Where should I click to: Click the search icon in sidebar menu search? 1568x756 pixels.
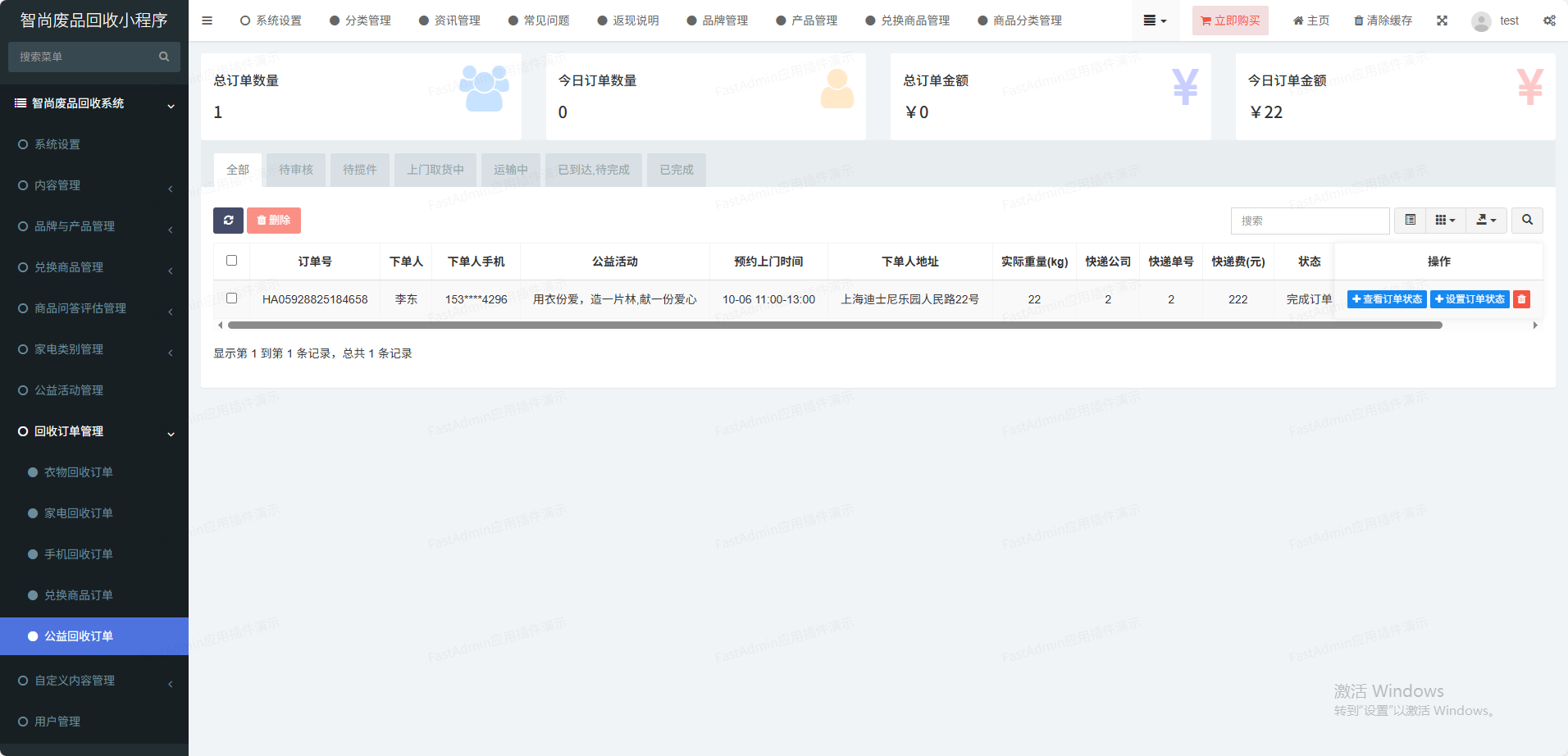164,57
